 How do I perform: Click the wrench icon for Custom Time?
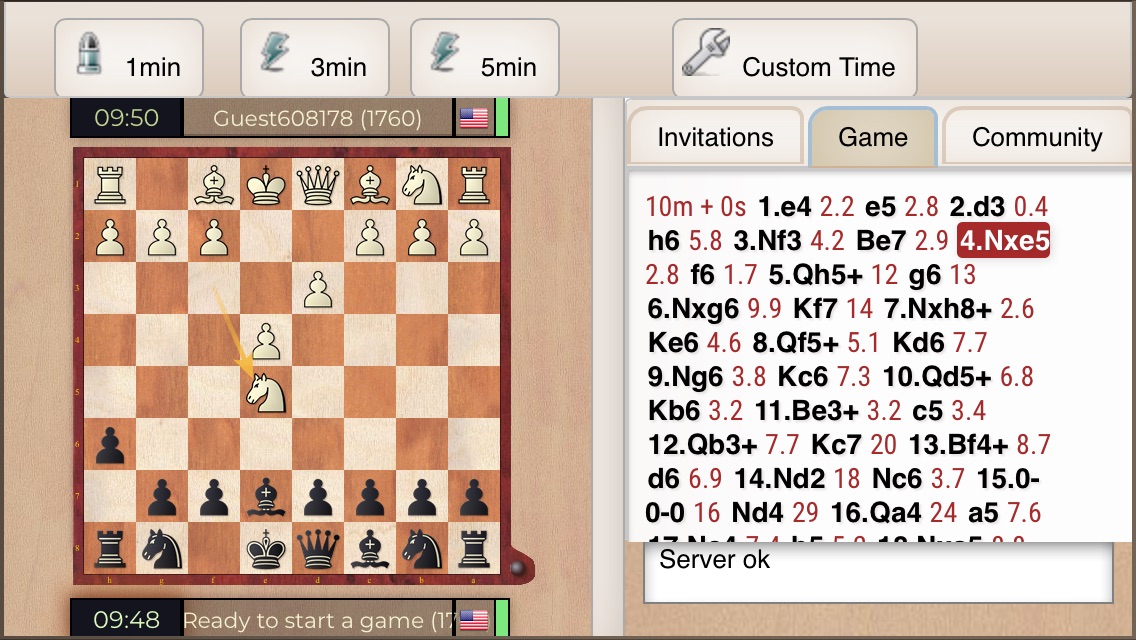coord(706,52)
